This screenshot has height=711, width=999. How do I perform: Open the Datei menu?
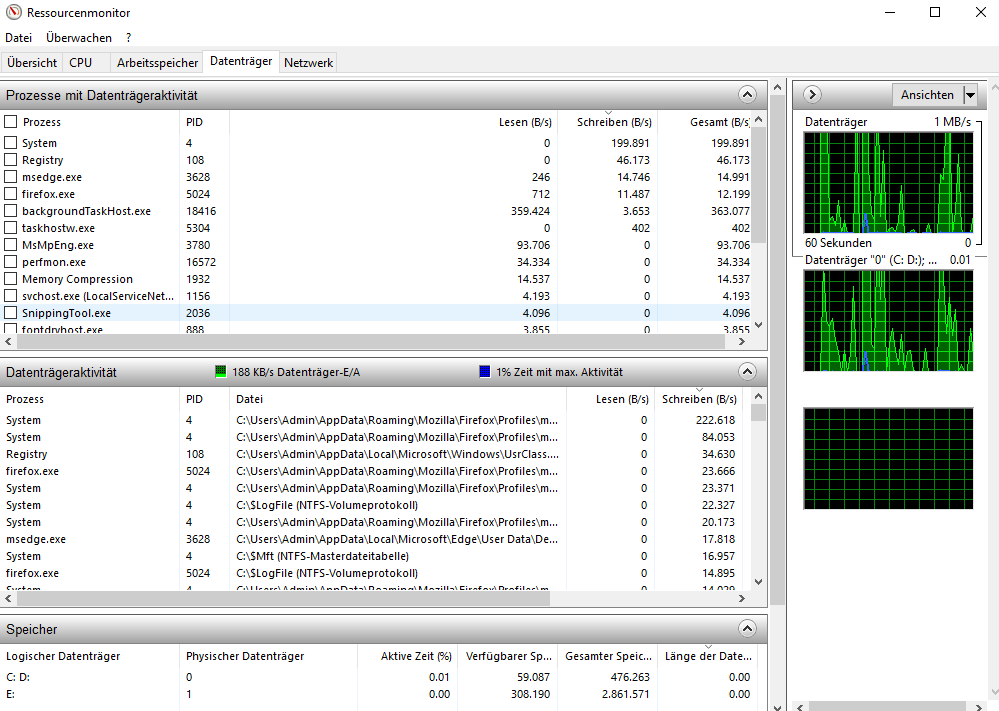coord(19,37)
